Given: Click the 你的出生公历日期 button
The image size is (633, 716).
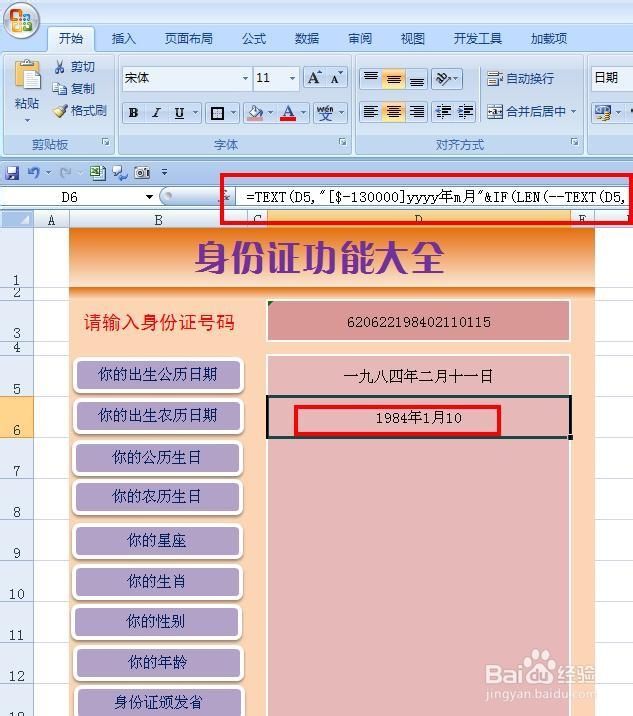Looking at the screenshot, I should [158, 375].
